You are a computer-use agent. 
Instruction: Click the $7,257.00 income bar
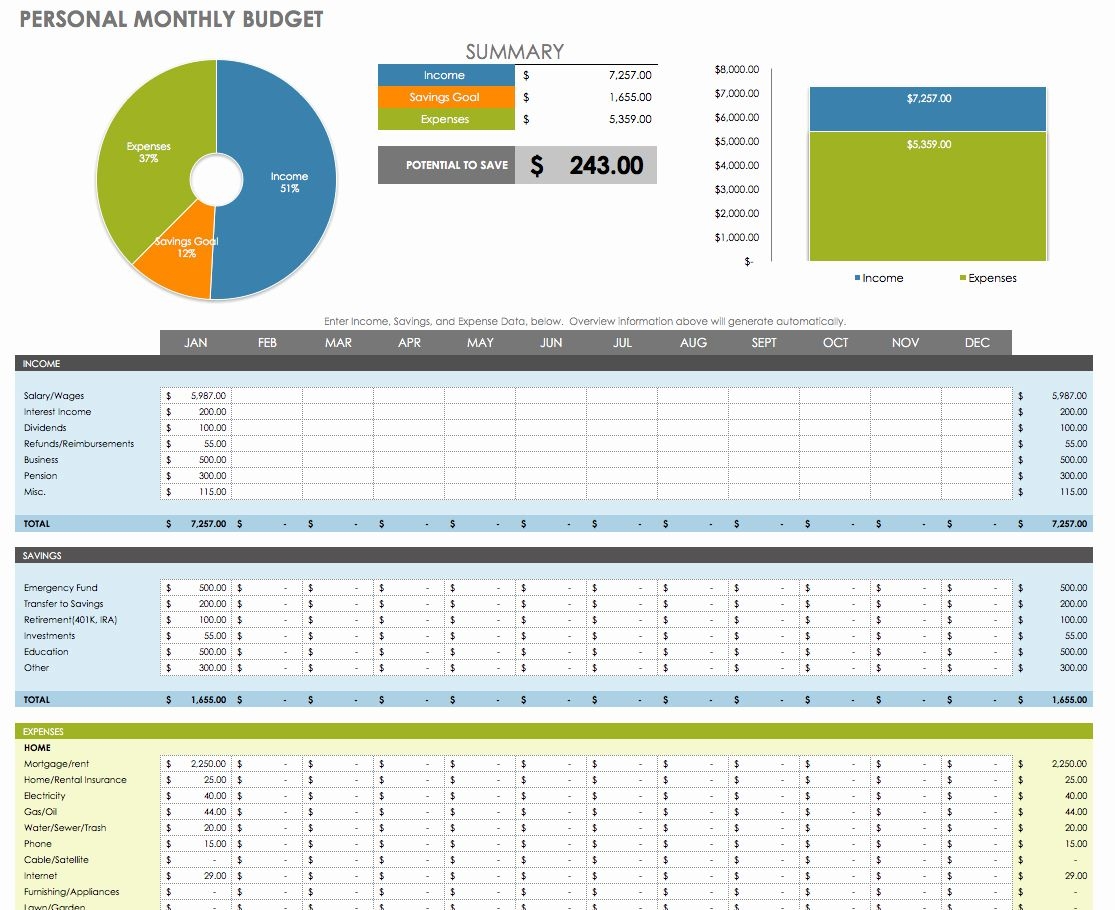[x=928, y=109]
